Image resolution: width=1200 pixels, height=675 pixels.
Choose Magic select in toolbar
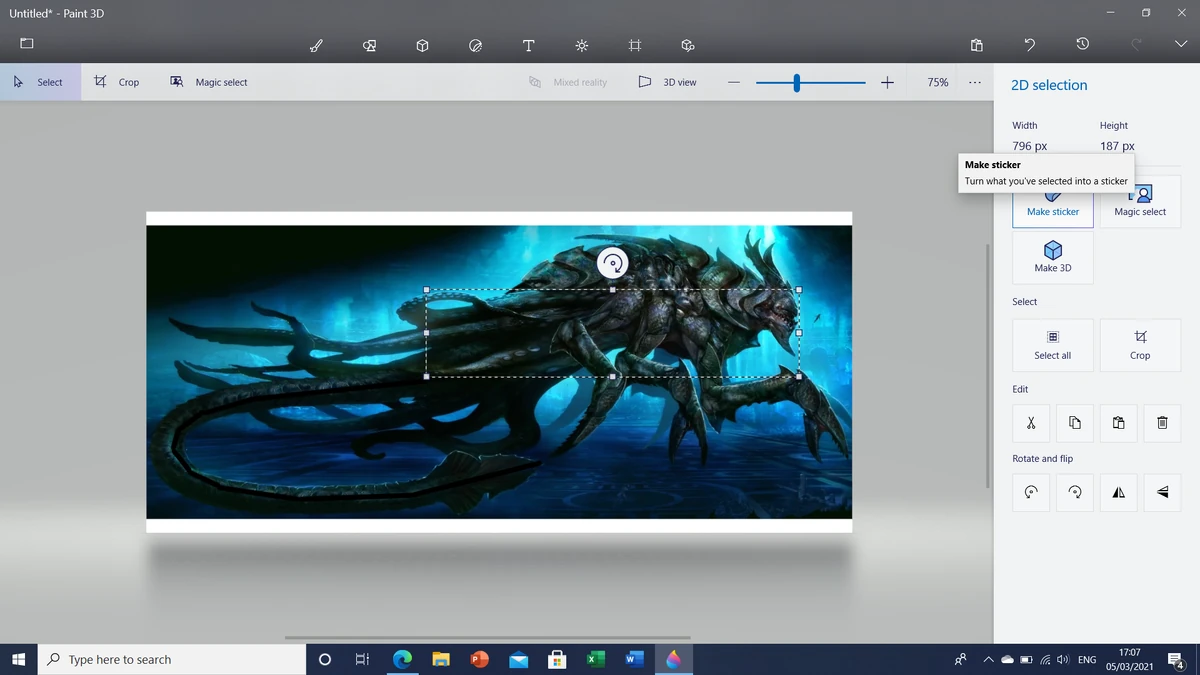(208, 82)
